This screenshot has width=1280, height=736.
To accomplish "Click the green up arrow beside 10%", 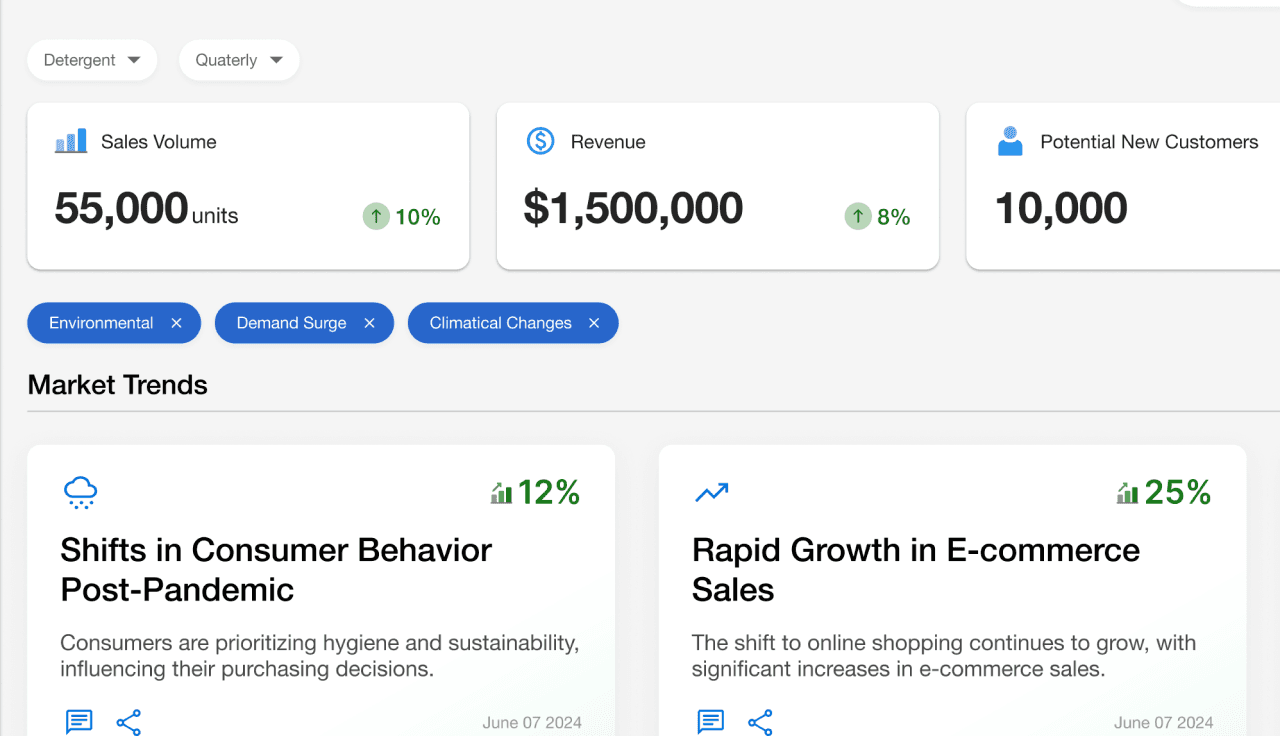I will click(x=376, y=216).
